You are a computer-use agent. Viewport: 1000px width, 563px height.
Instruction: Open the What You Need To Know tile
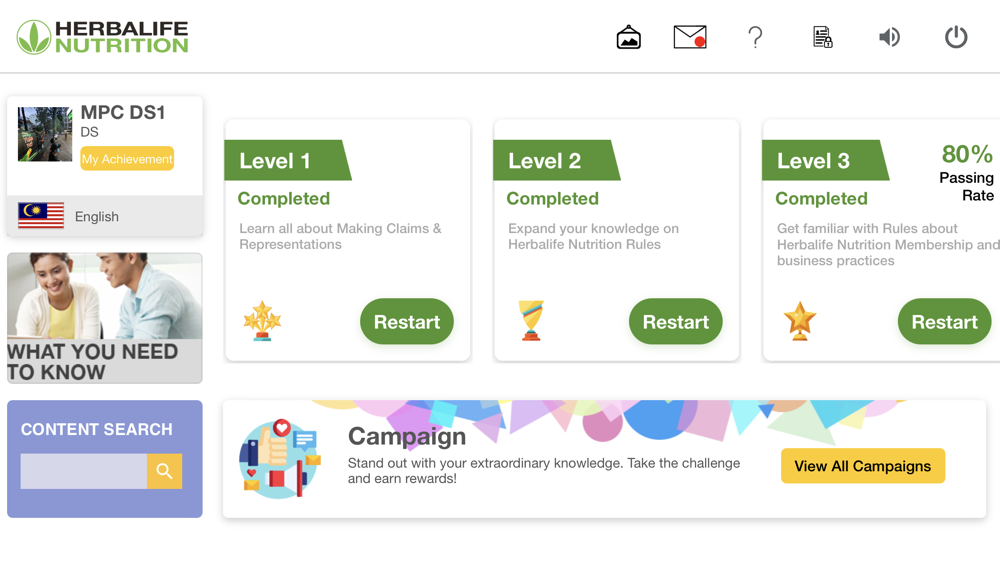(x=105, y=318)
